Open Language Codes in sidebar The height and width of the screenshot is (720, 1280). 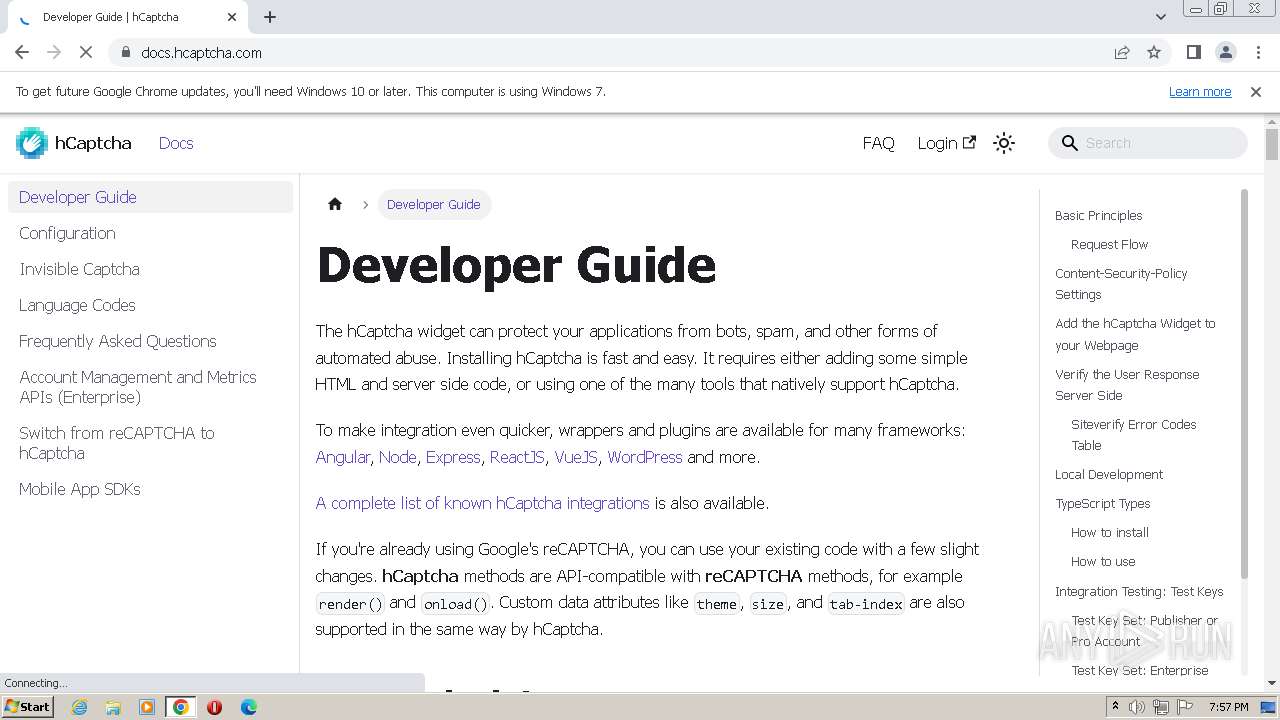coord(150,305)
